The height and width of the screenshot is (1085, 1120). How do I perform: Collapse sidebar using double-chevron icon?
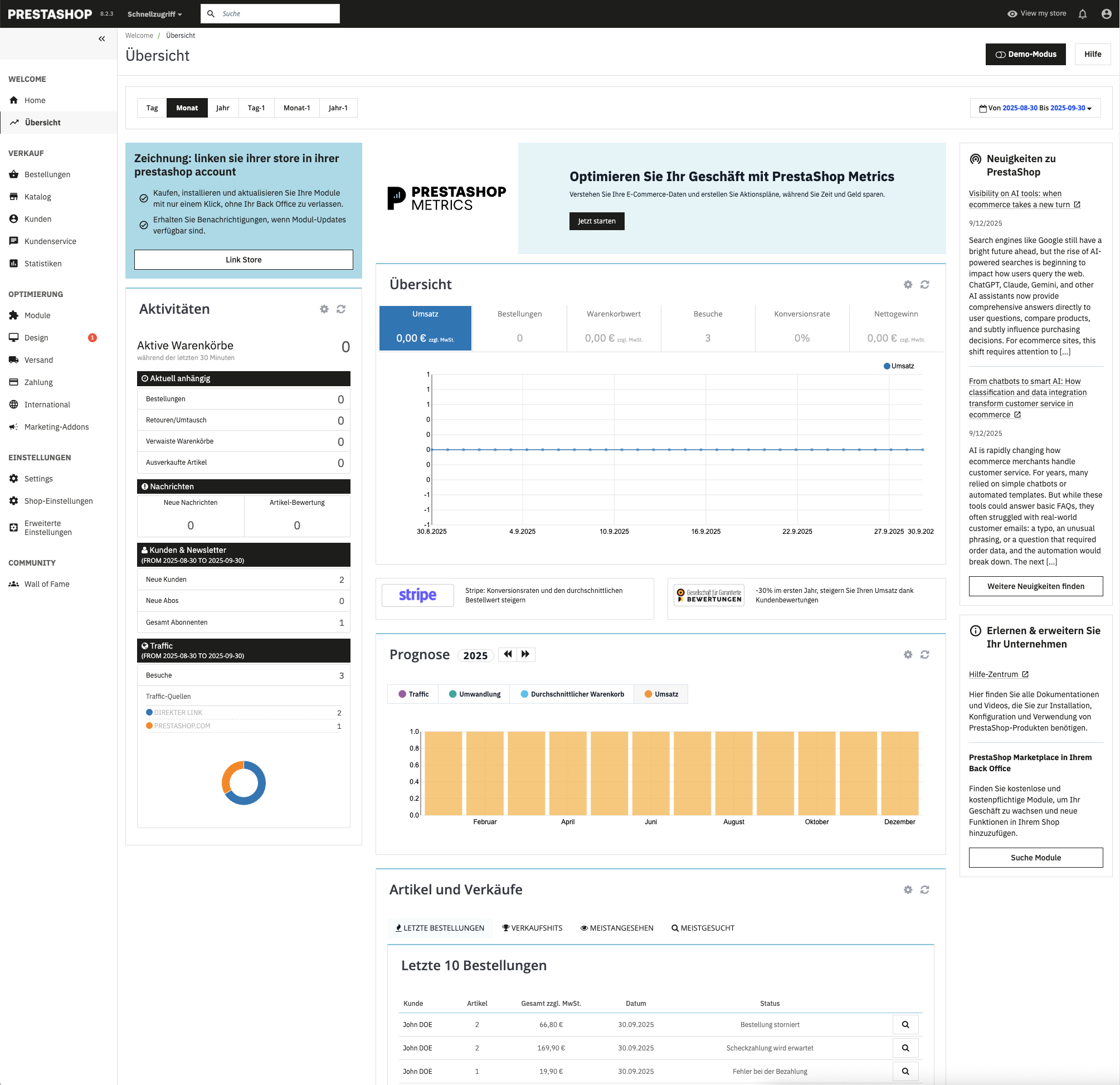[102, 39]
